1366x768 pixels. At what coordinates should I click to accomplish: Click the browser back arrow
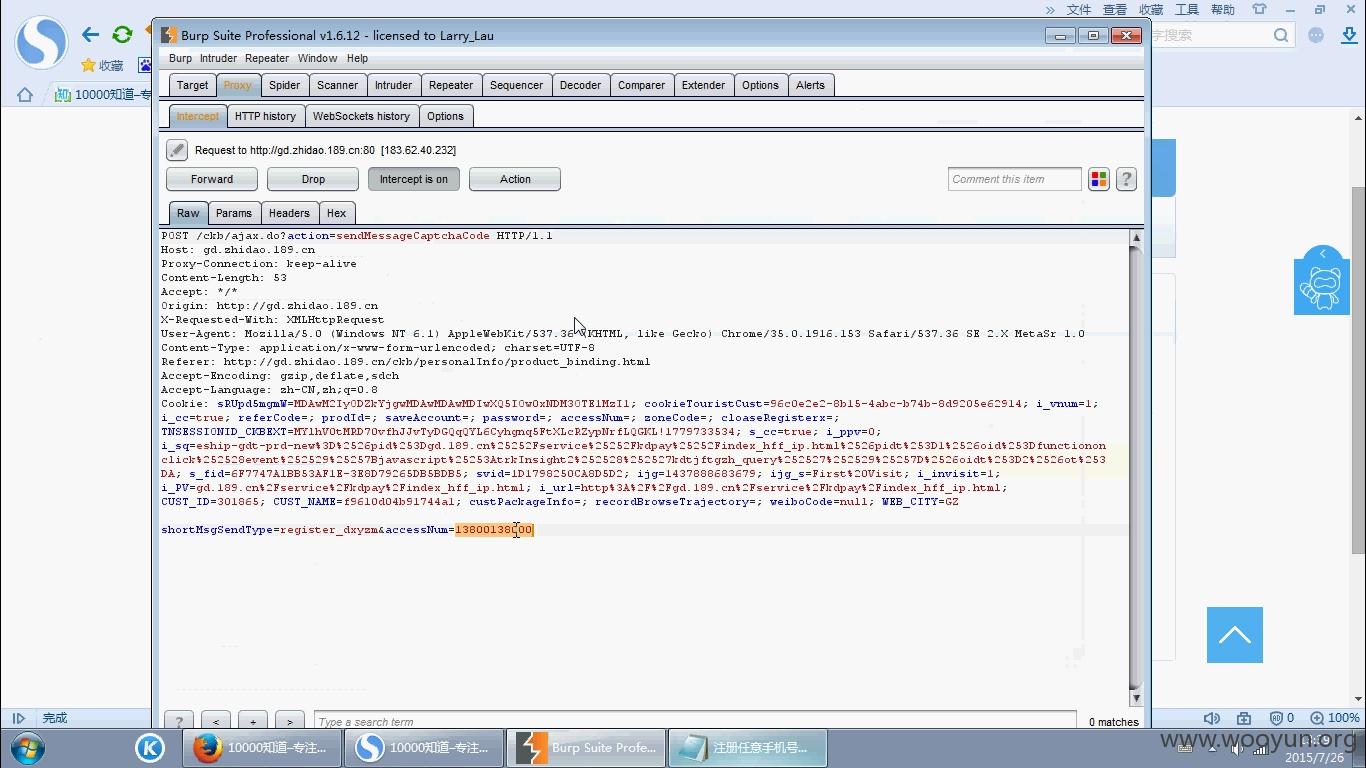pyautogui.click(x=90, y=35)
